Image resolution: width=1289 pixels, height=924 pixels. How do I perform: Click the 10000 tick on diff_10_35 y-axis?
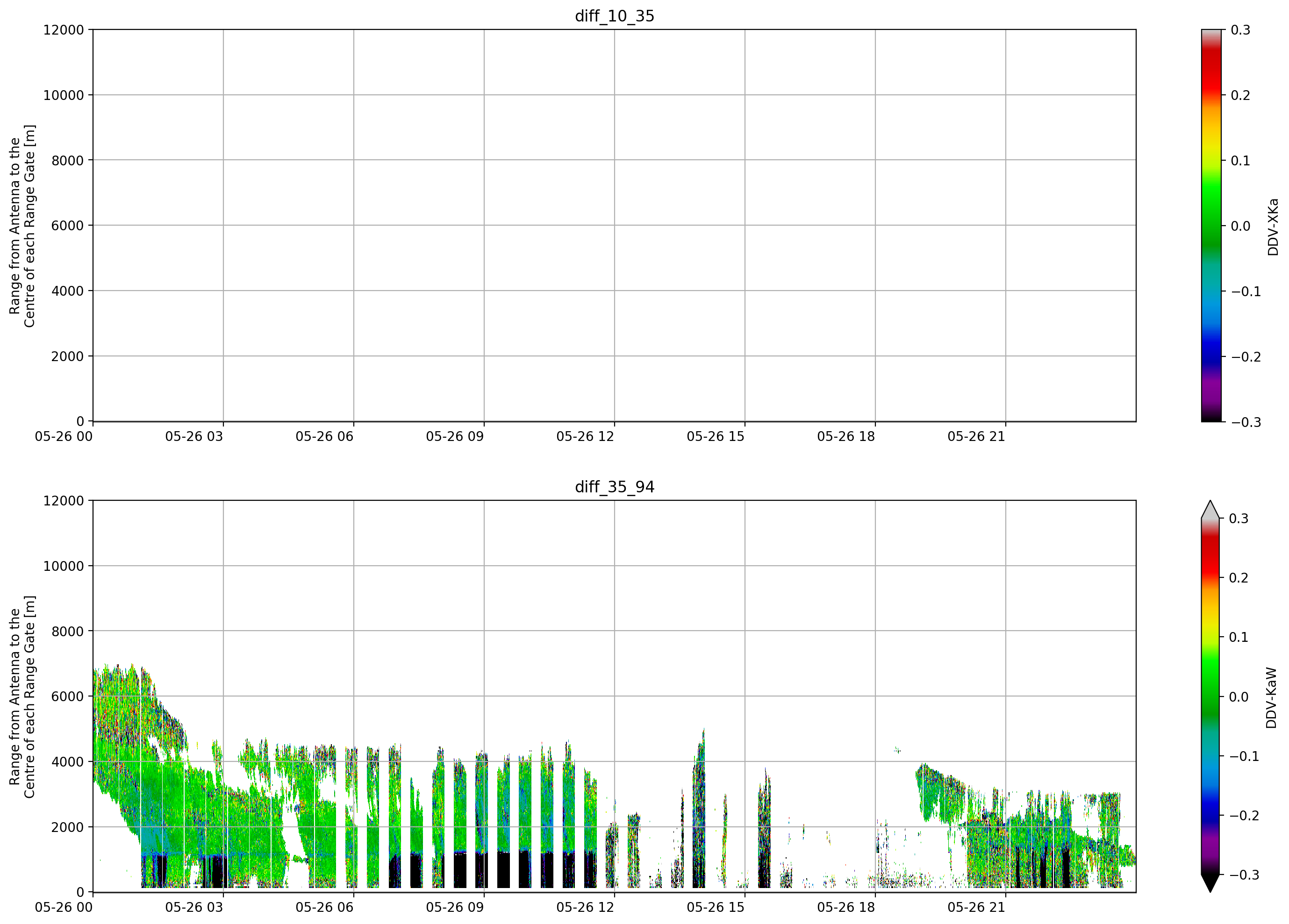click(x=64, y=95)
